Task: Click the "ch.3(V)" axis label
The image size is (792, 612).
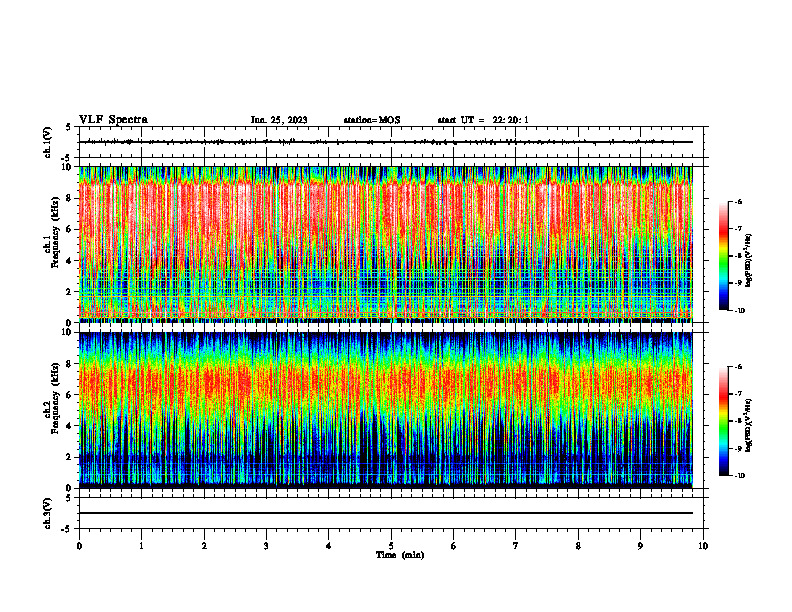Action: [x=47, y=513]
